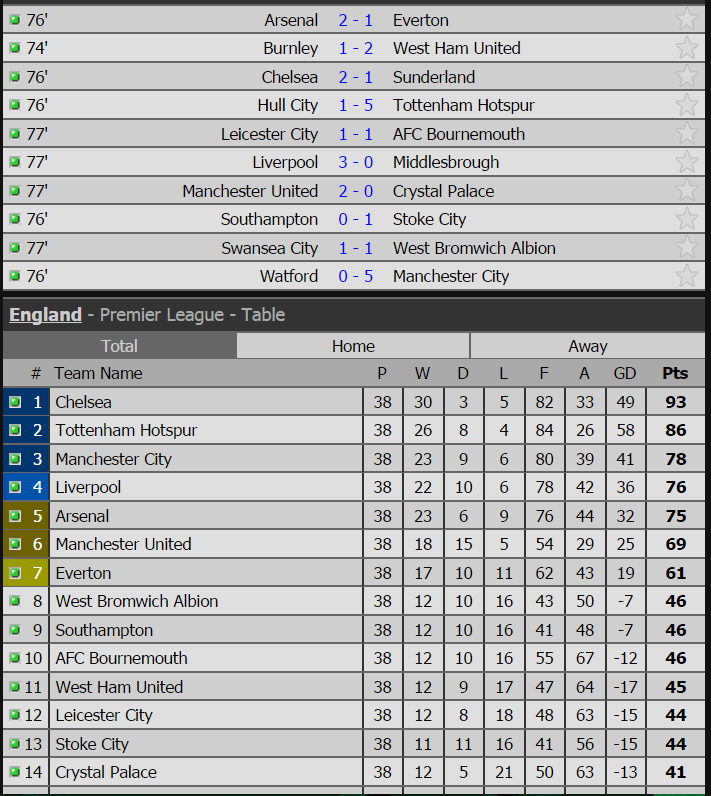Switch to the Home table tab
This screenshot has height=796, width=711.
(x=353, y=346)
